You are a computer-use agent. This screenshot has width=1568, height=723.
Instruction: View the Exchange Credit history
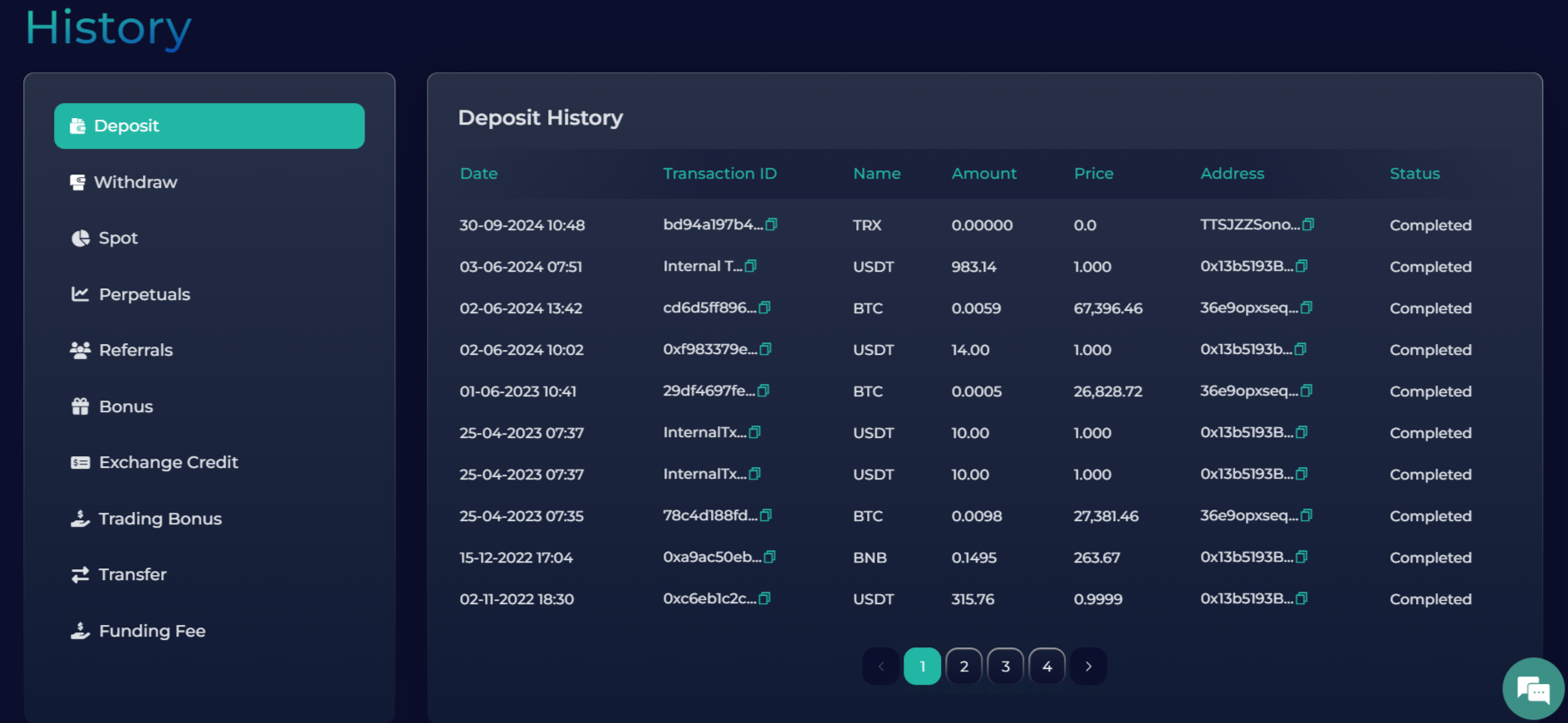tap(168, 463)
